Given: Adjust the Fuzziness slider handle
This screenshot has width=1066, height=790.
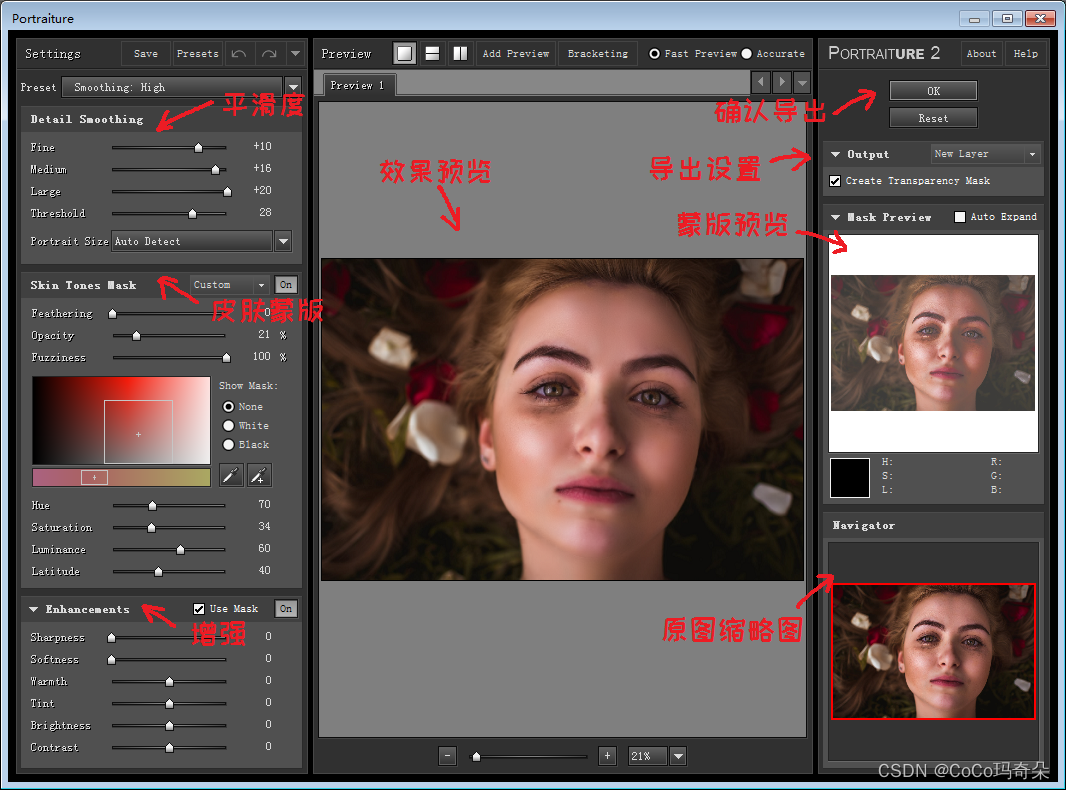Looking at the screenshot, I should (226, 358).
